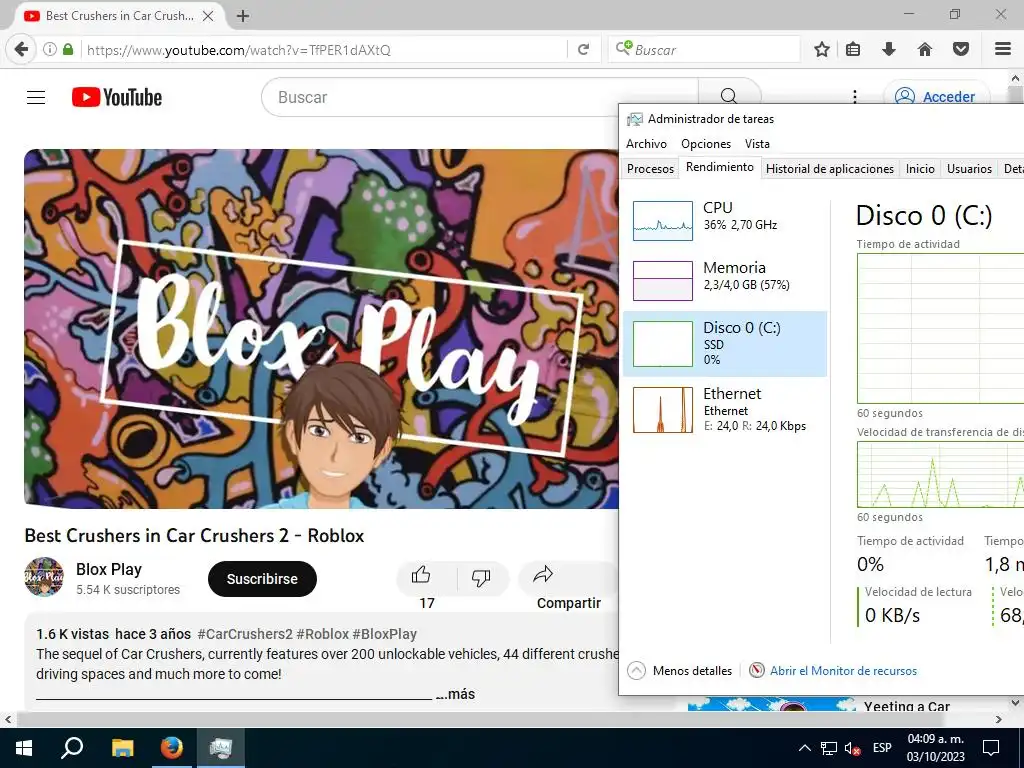Screen dimensions: 1024x768
Task: Switch to Historial de aplicaciones tab
Action: tap(829, 168)
